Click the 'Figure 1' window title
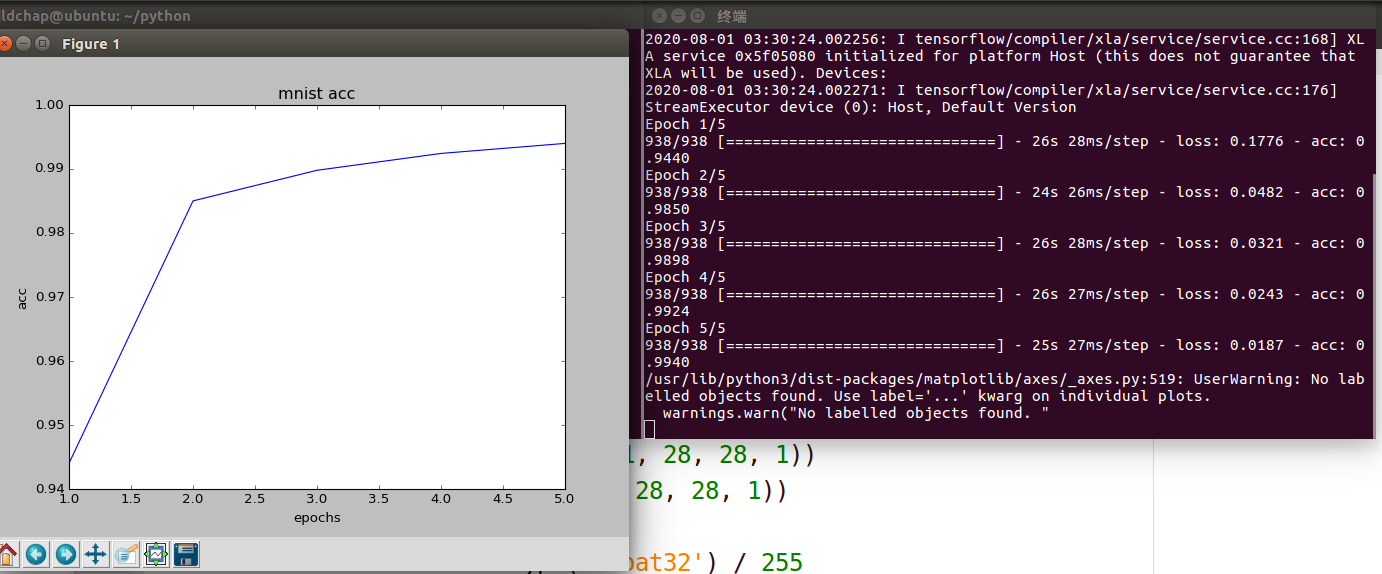Image resolution: width=1382 pixels, height=574 pixels. [90, 44]
